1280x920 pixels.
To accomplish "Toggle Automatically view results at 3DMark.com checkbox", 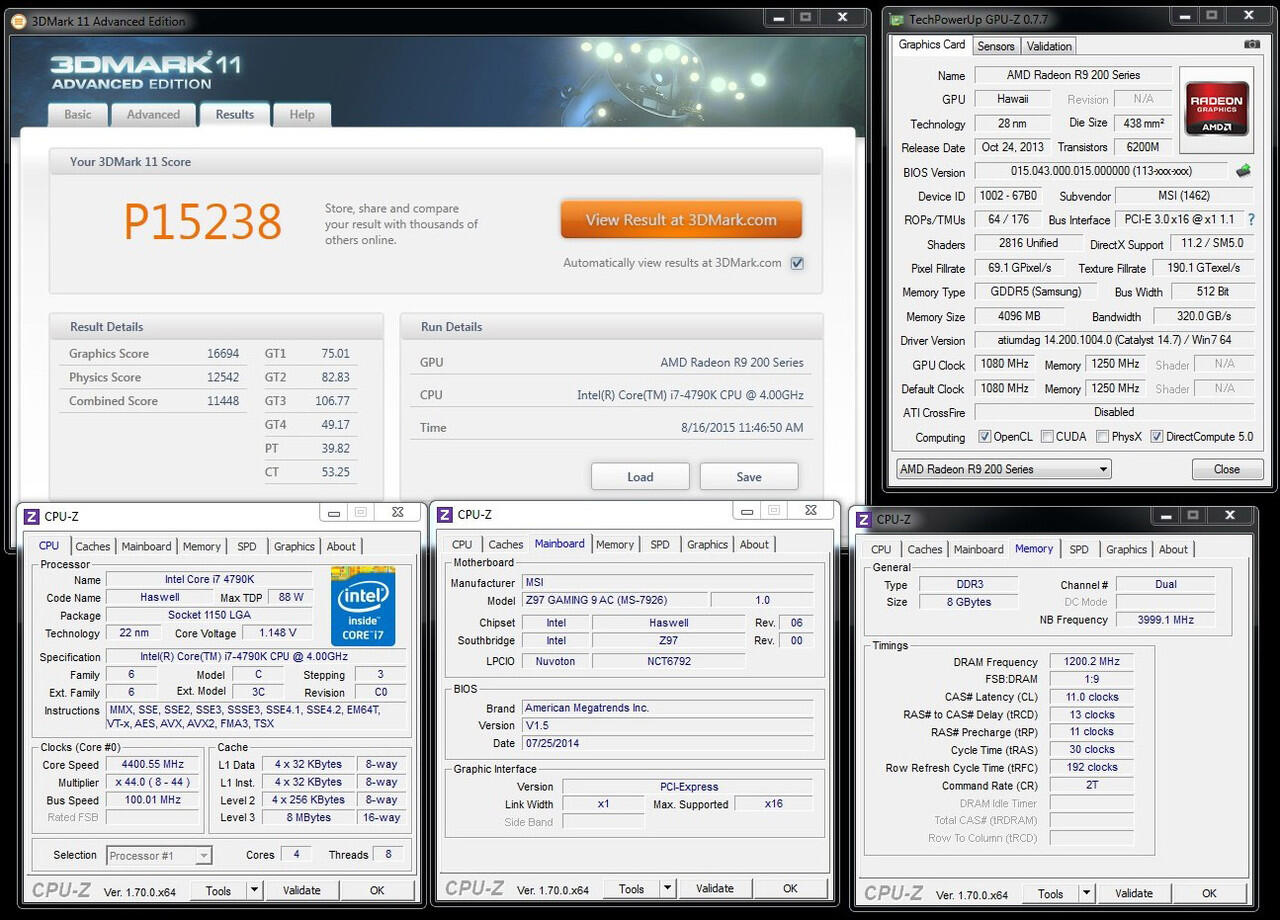I will 797,263.
